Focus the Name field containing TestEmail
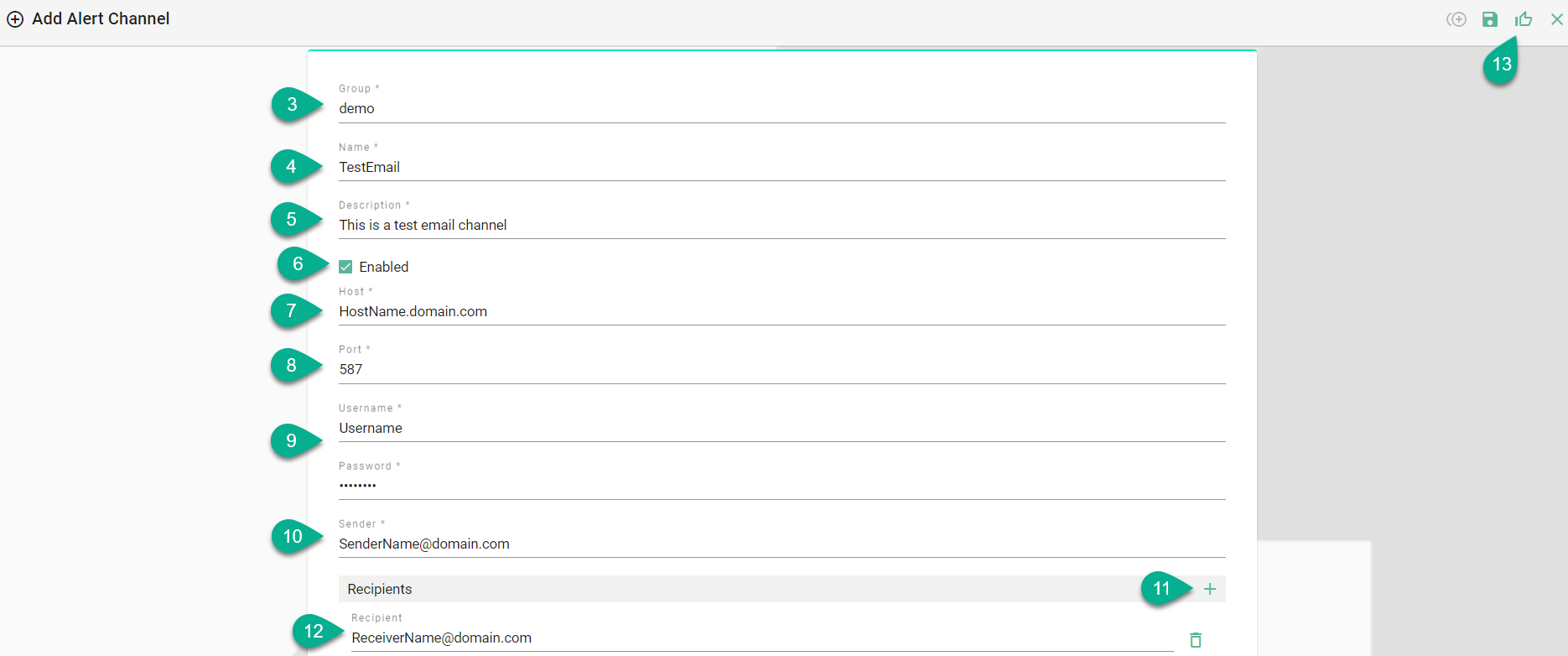This screenshot has height=656, width=1568. click(x=781, y=168)
